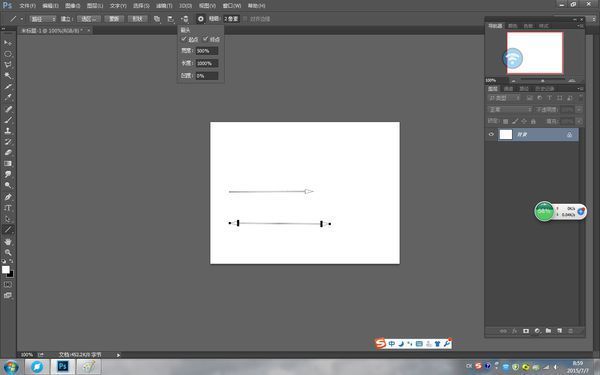Select the Clone Stamp tool

coord(8,130)
